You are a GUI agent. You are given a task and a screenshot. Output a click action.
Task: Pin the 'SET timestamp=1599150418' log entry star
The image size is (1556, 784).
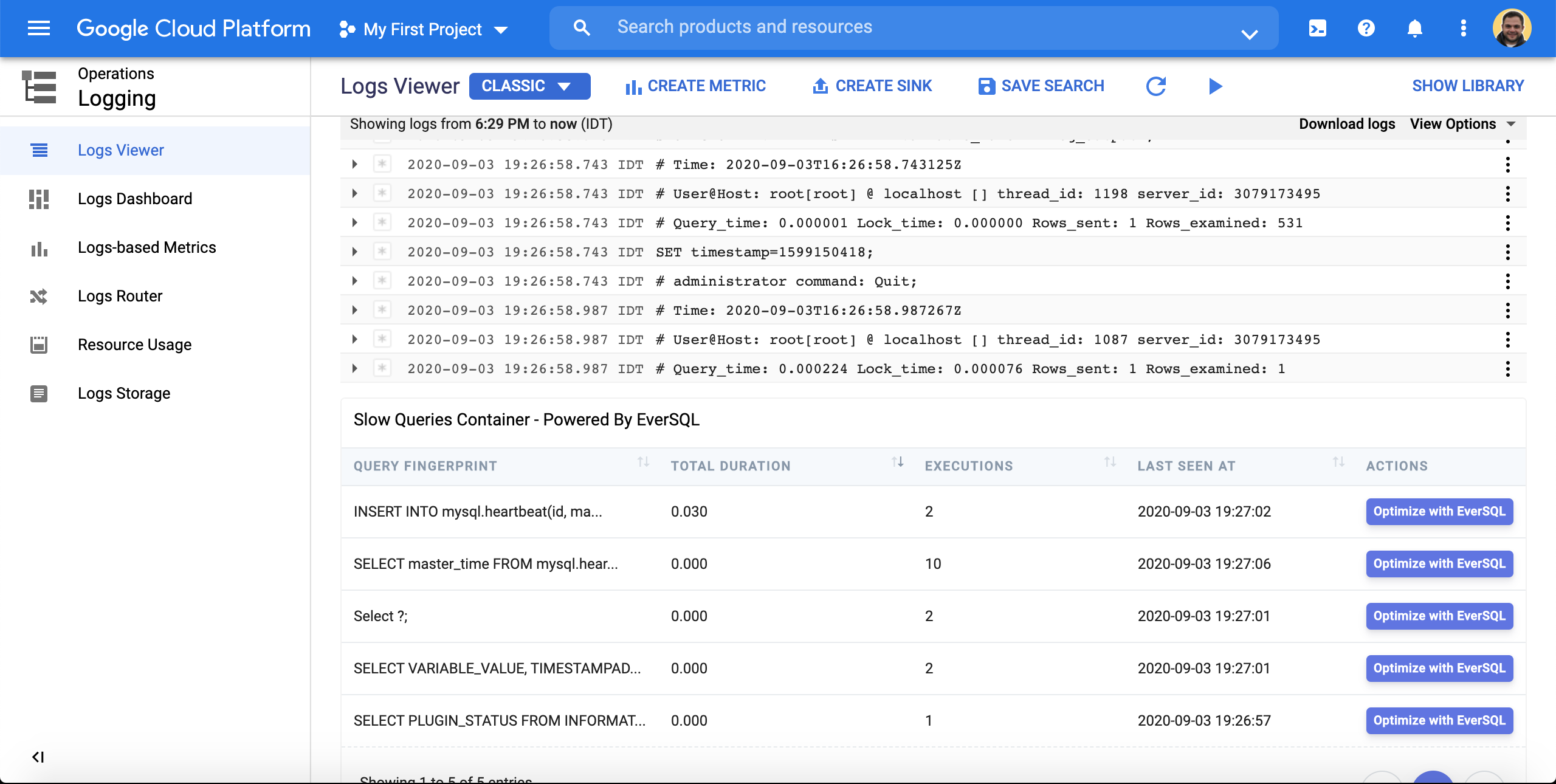pyautogui.click(x=382, y=252)
